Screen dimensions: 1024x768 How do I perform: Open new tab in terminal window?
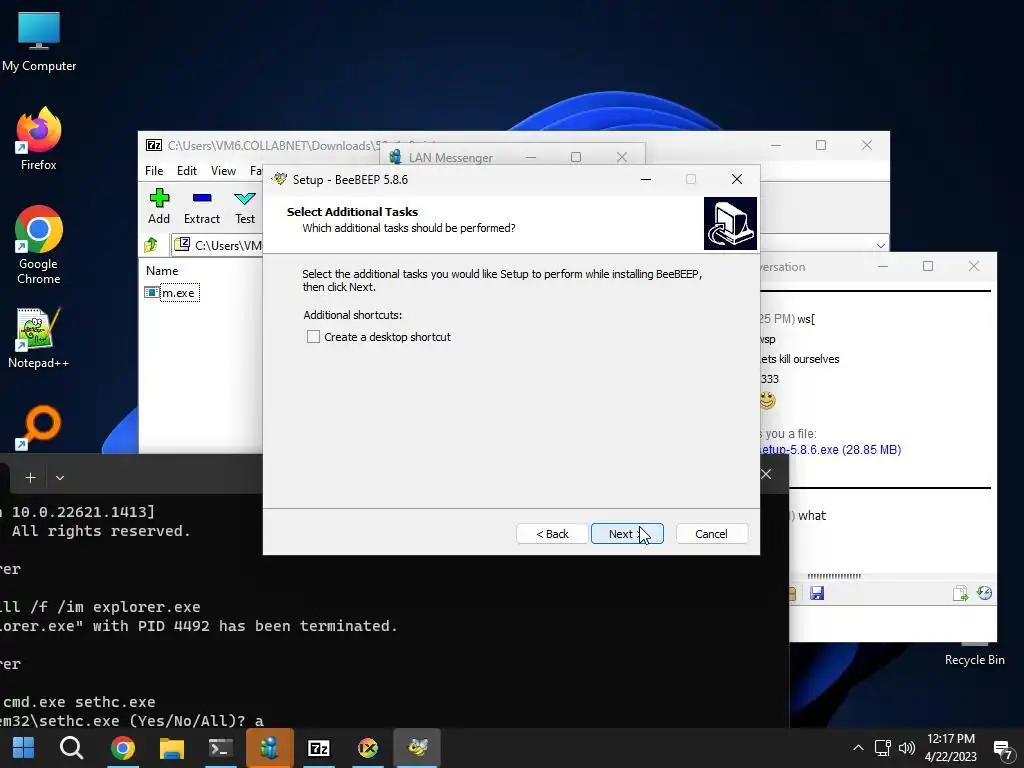30,478
